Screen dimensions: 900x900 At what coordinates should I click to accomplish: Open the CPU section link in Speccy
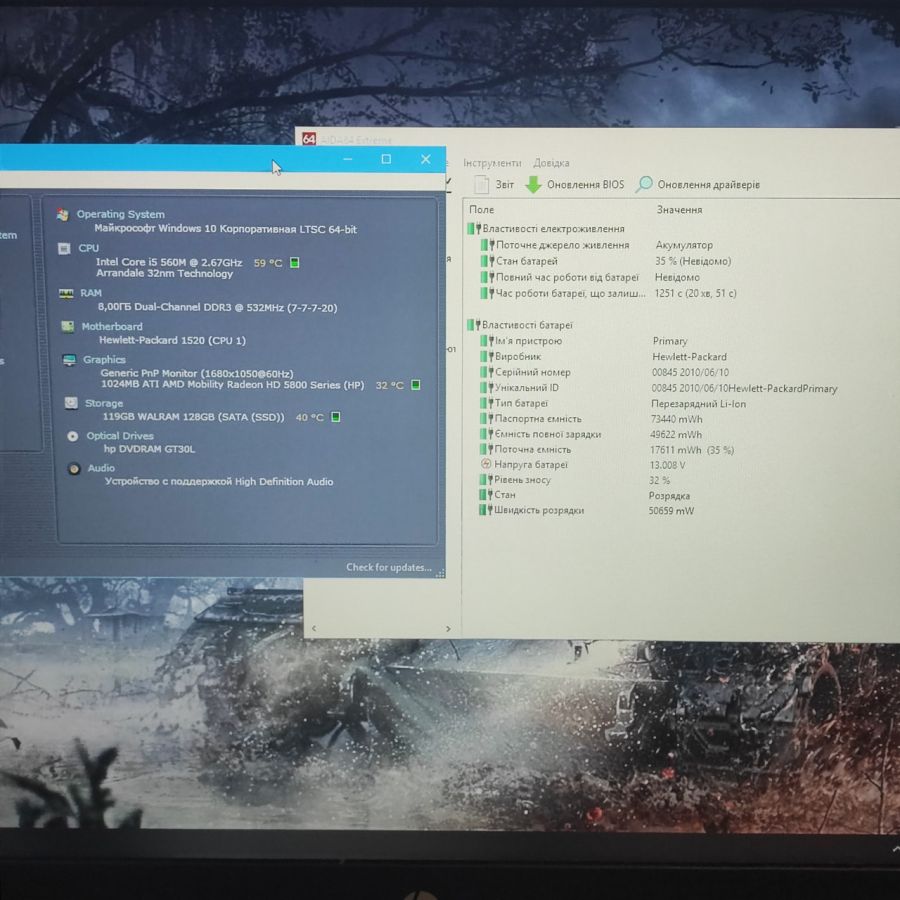(88, 248)
